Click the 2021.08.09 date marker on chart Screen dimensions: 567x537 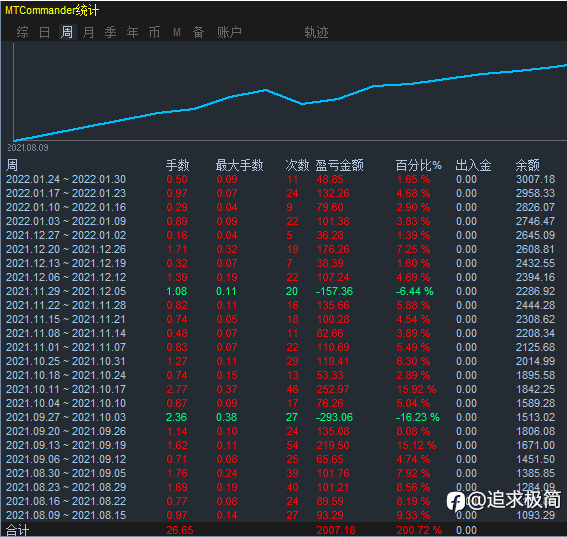pyautogui.click(x=28, y=148)
